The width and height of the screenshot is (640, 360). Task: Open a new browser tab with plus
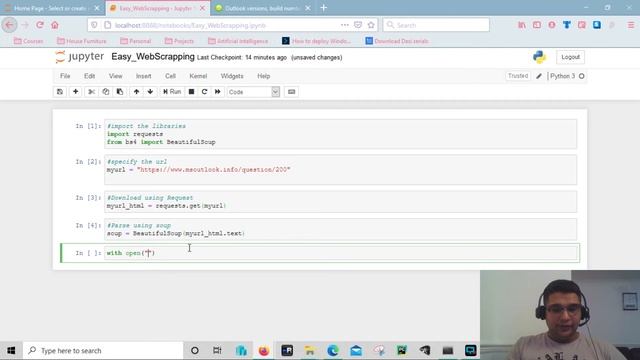coord(324,8)
